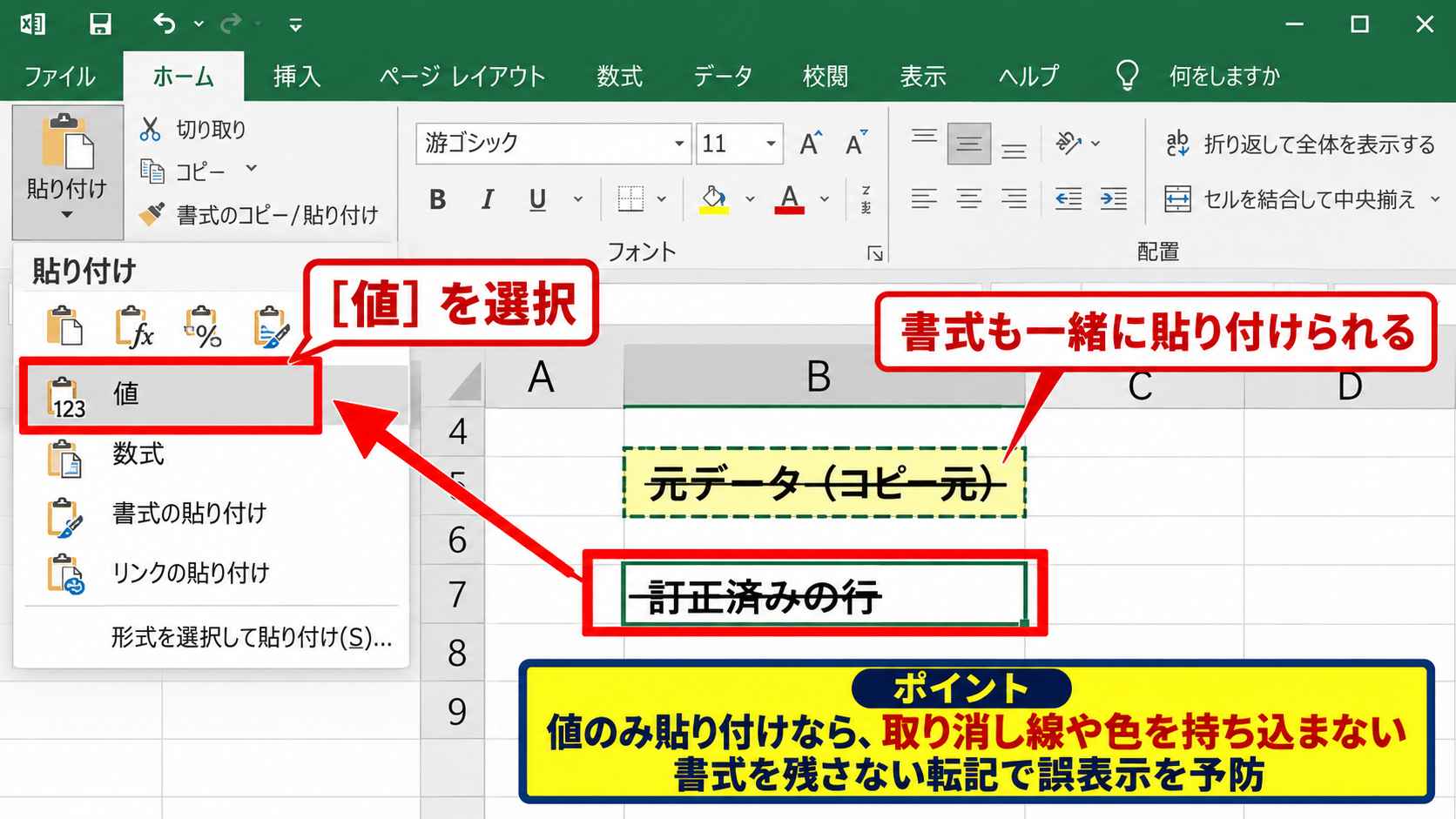
Task: Expand merge and center (セルを結合して中央揃え) arrow
Action: [1434, 199]
